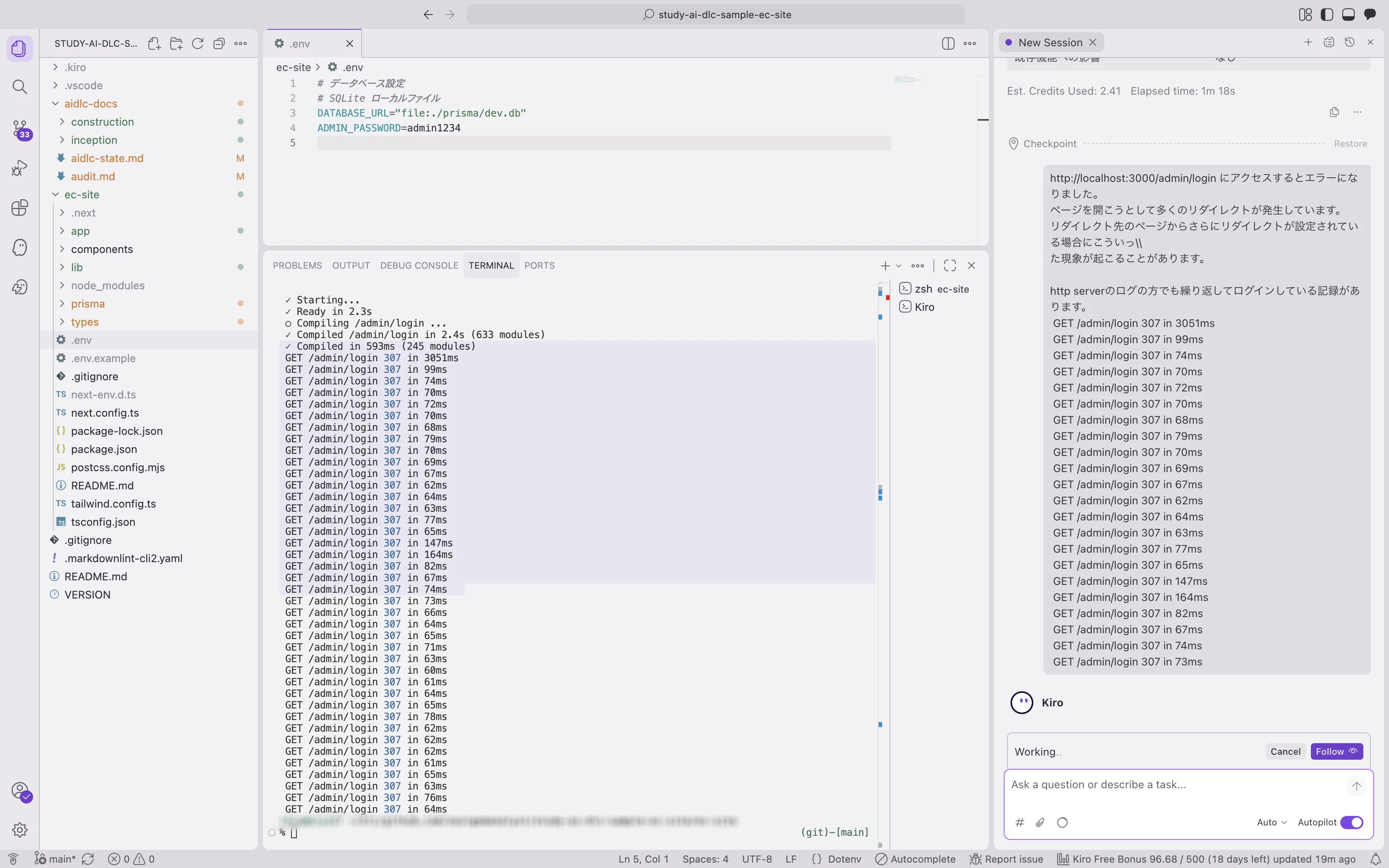Toggle the bottom panel layout icon

pos(1348,14)
